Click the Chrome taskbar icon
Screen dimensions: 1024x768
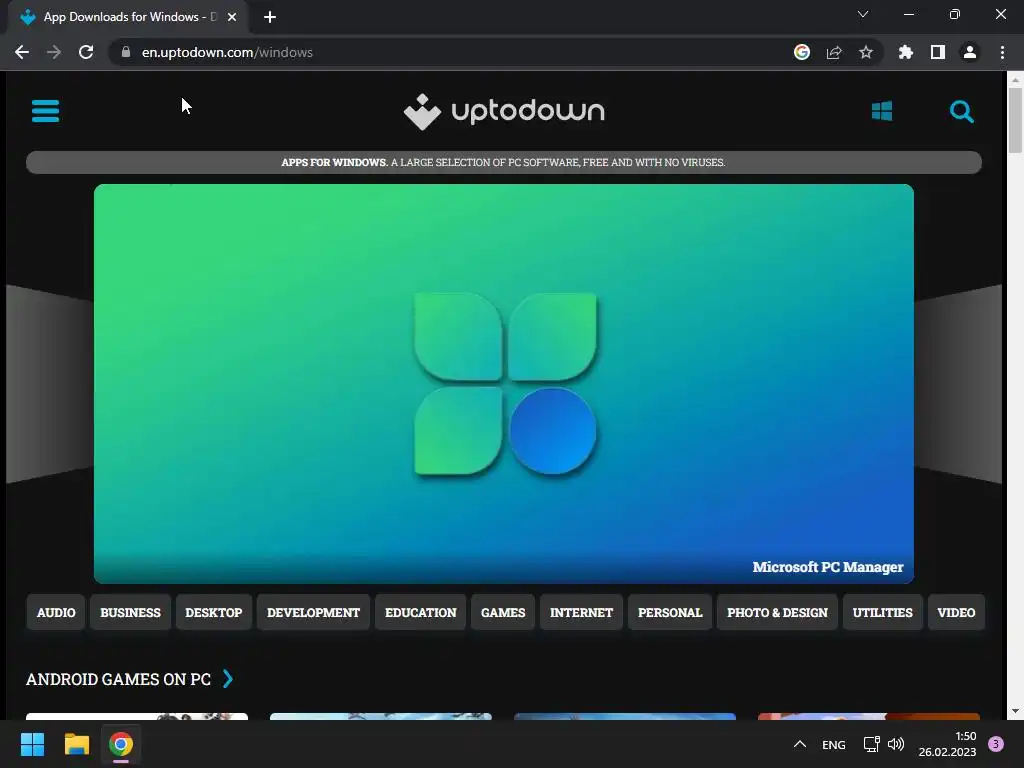click(121, 744)
